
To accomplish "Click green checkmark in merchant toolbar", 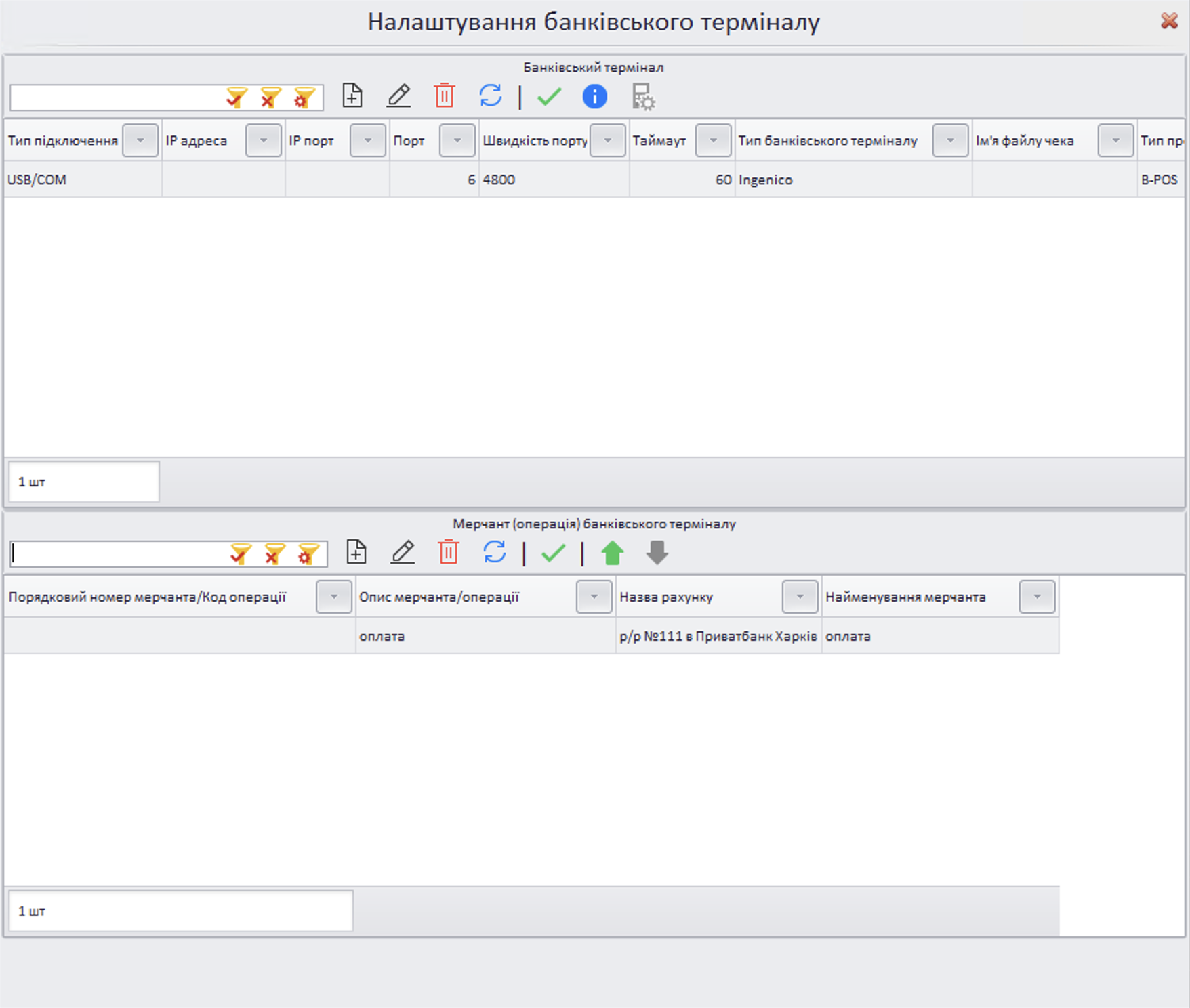I will [553, 553].
